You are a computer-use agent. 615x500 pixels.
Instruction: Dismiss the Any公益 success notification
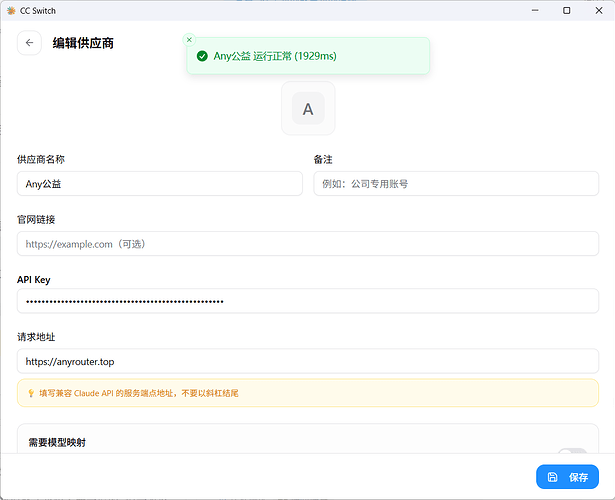pyautogui.click(x=189, y=40)
